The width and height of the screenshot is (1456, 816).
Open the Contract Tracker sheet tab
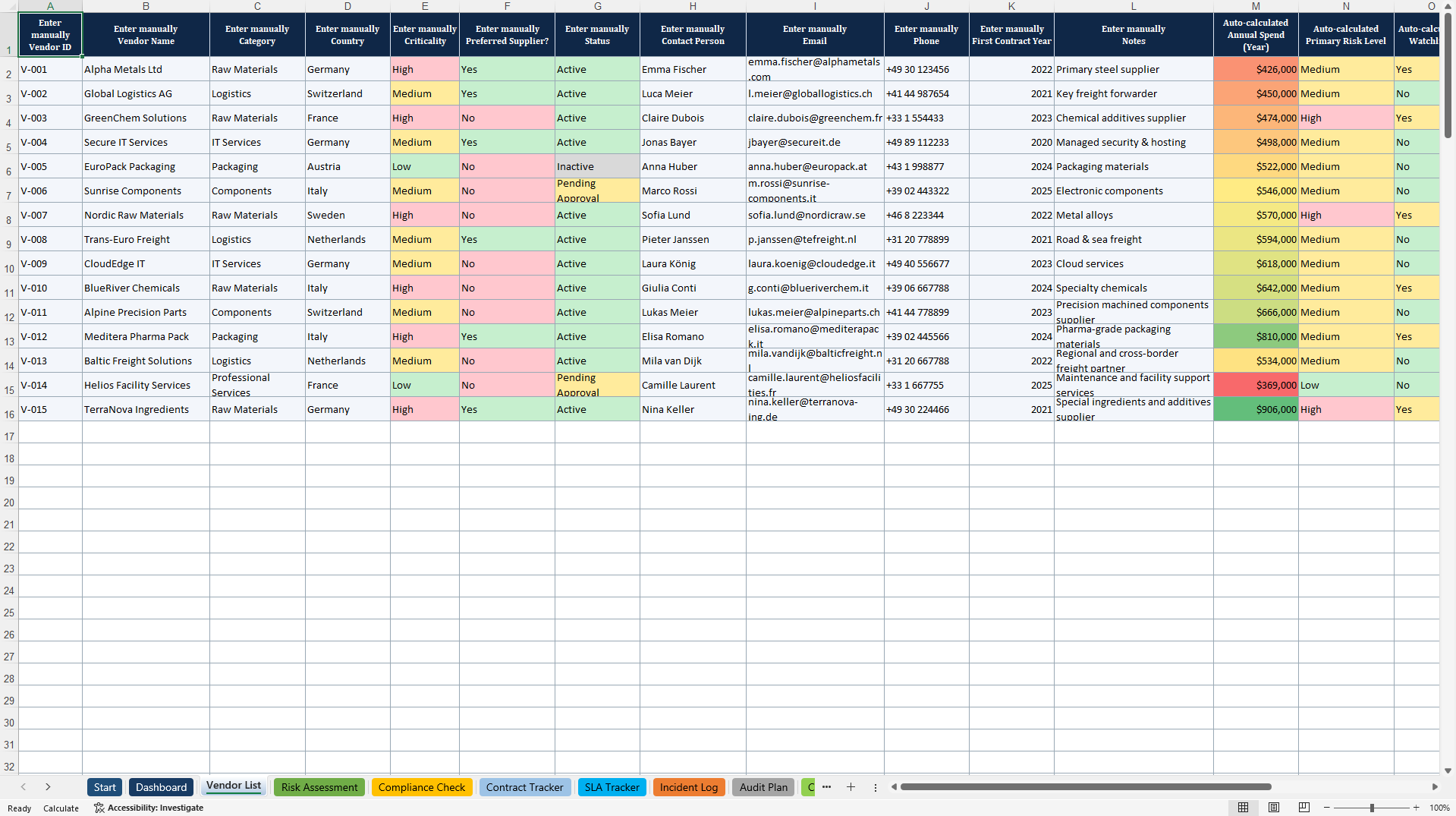tap(525, 787)
